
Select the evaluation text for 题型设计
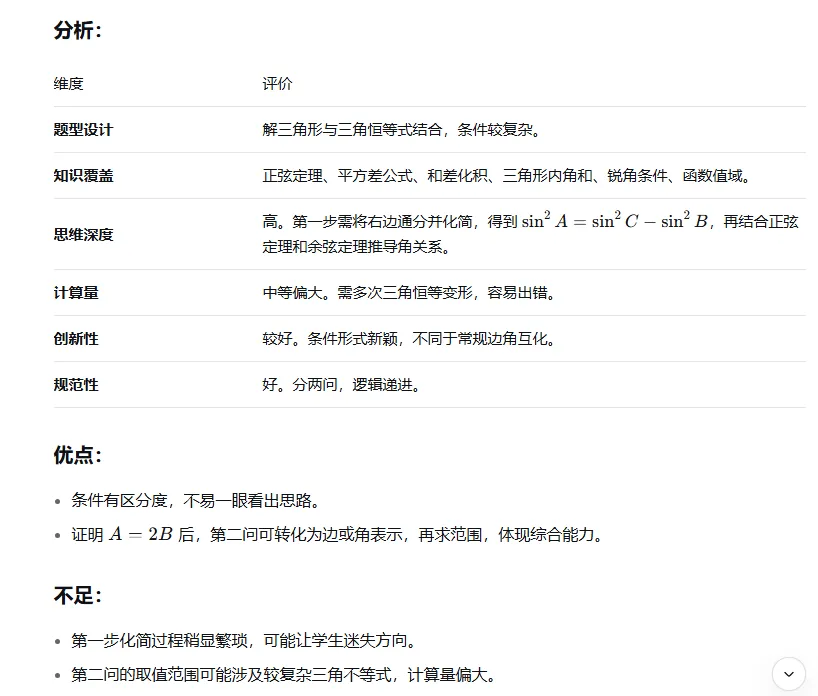click(x=400, y=130)
